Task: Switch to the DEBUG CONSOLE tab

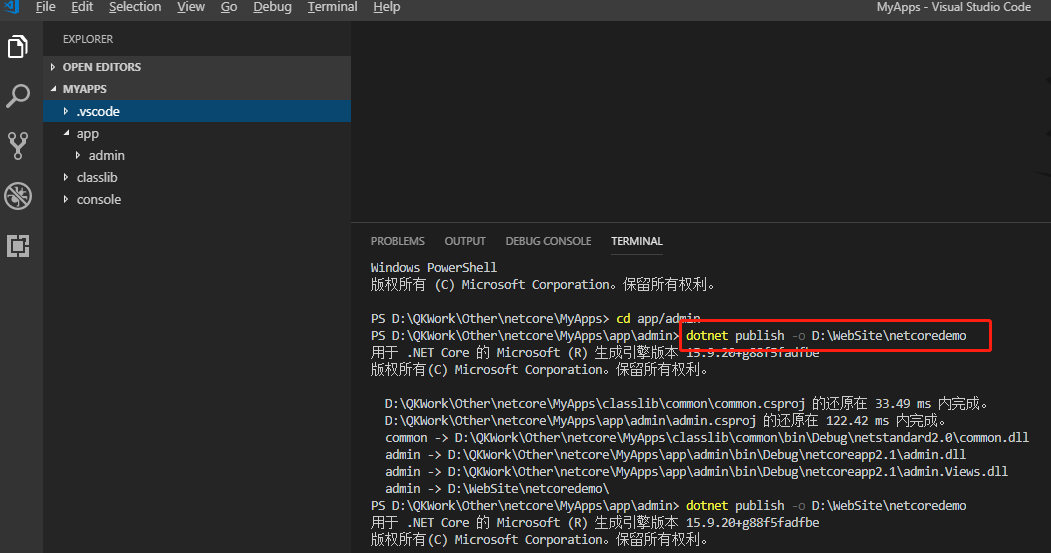Action: point(548,241)
